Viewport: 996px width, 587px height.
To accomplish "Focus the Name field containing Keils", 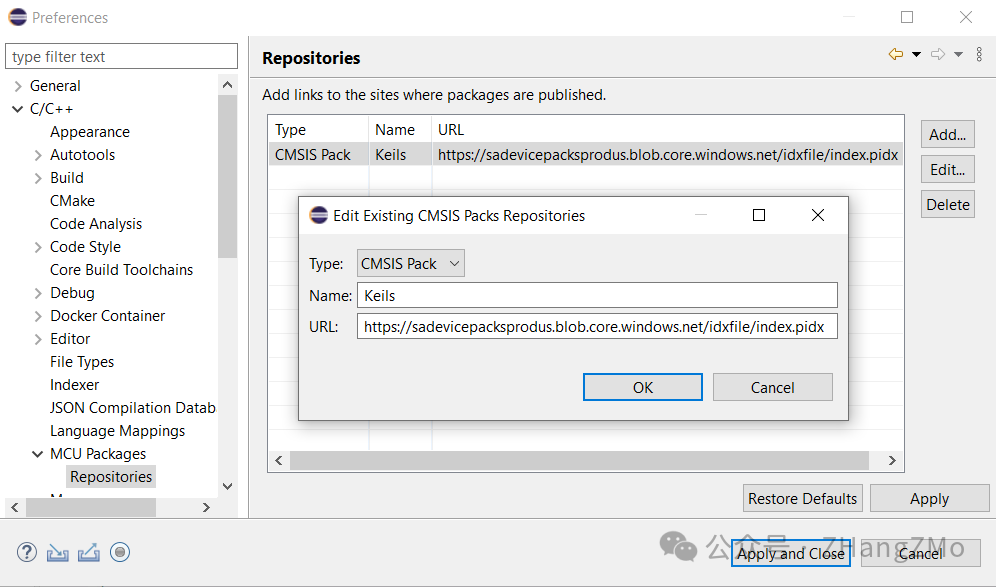I will 597,295.
